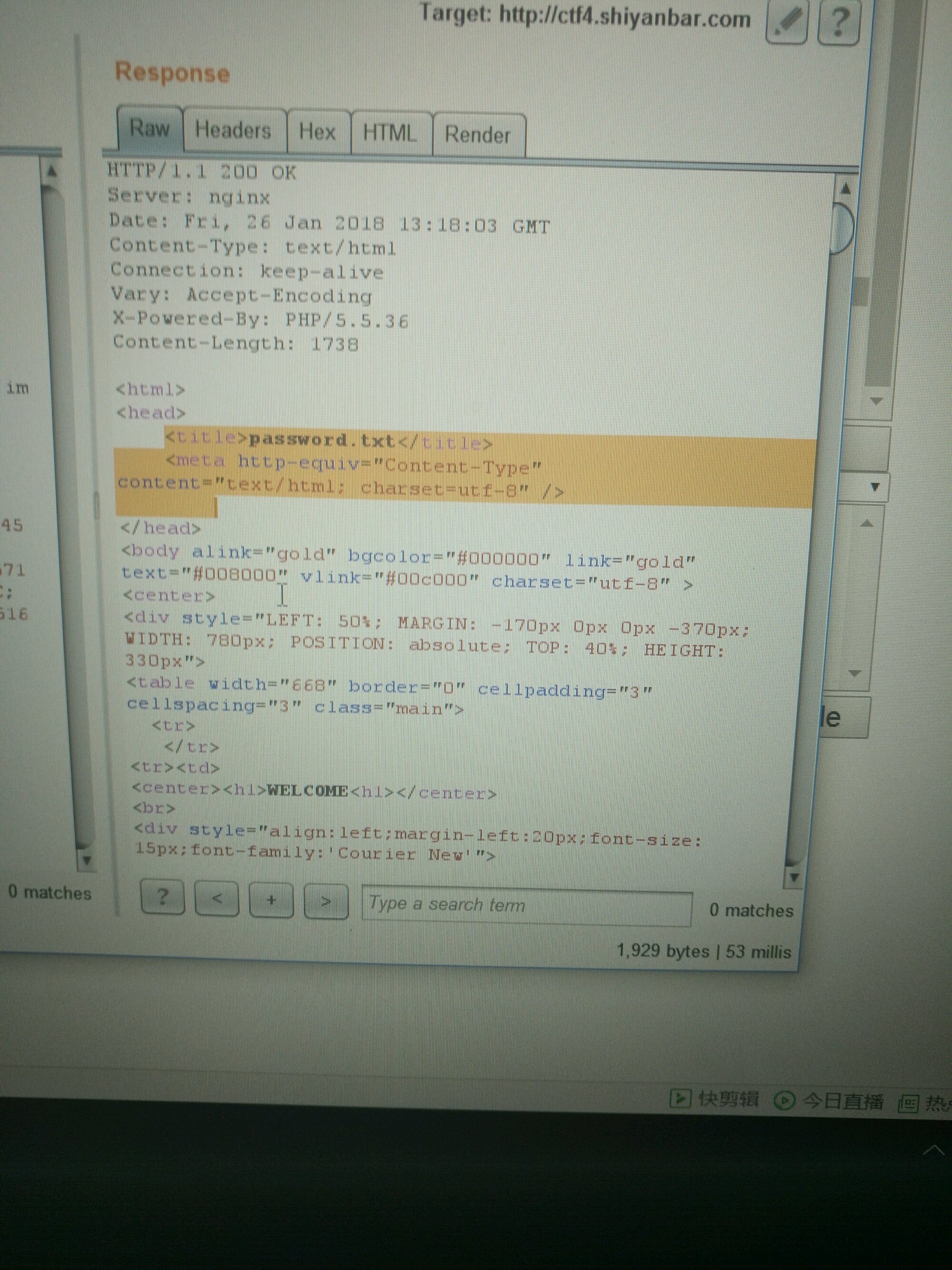
Task: Switch to the Headers response tab
Action: coord(233,130)
